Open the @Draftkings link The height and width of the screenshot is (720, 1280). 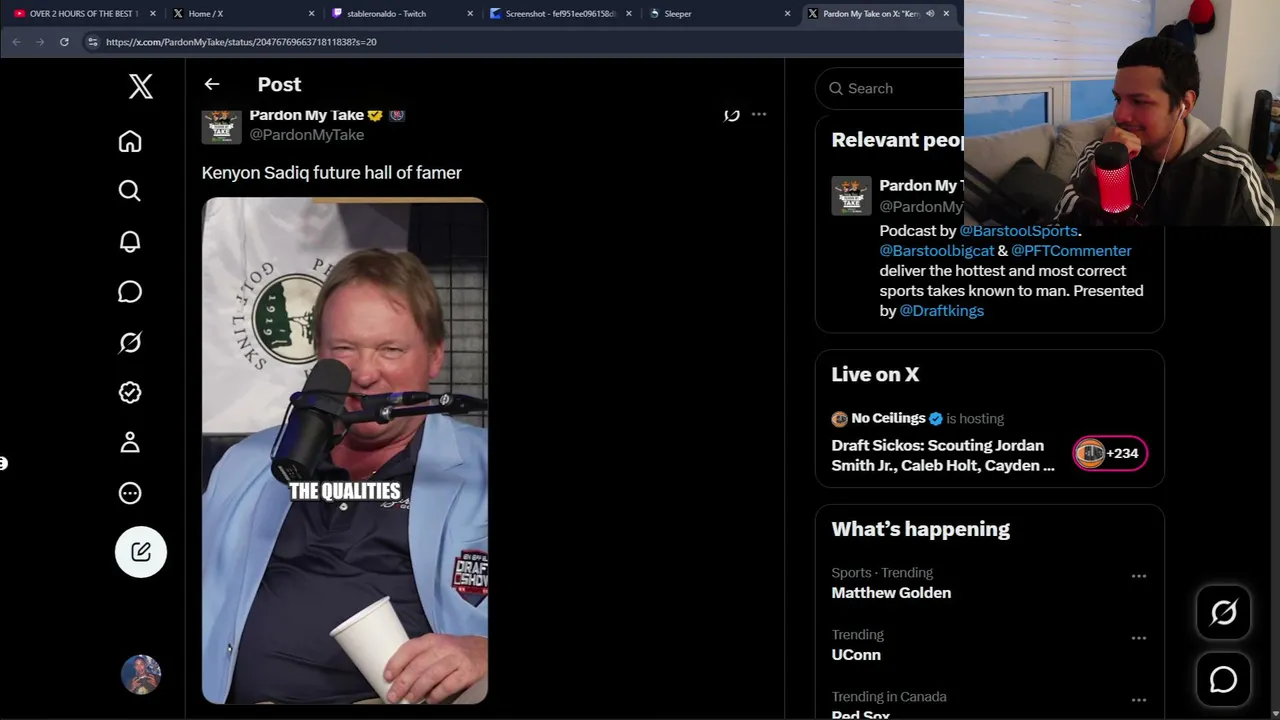[942, 311]
